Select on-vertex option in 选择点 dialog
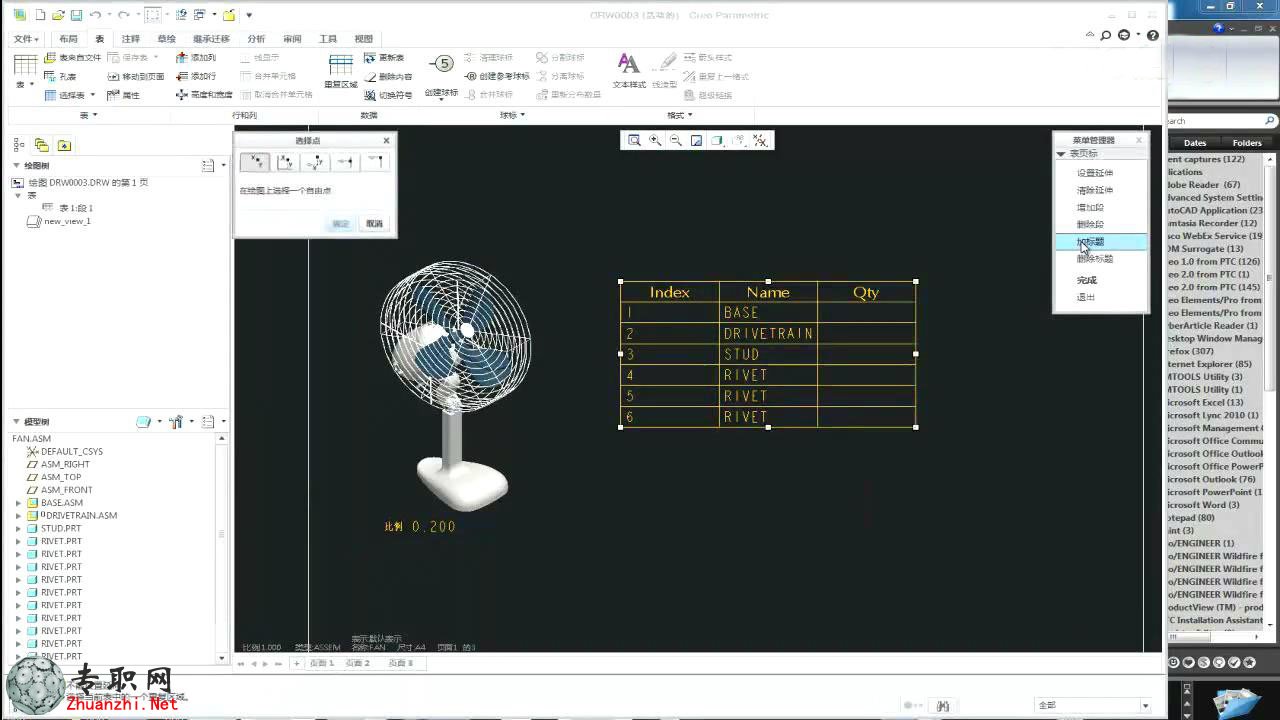This screenshot has width=1280, height=720. (376, 162)
